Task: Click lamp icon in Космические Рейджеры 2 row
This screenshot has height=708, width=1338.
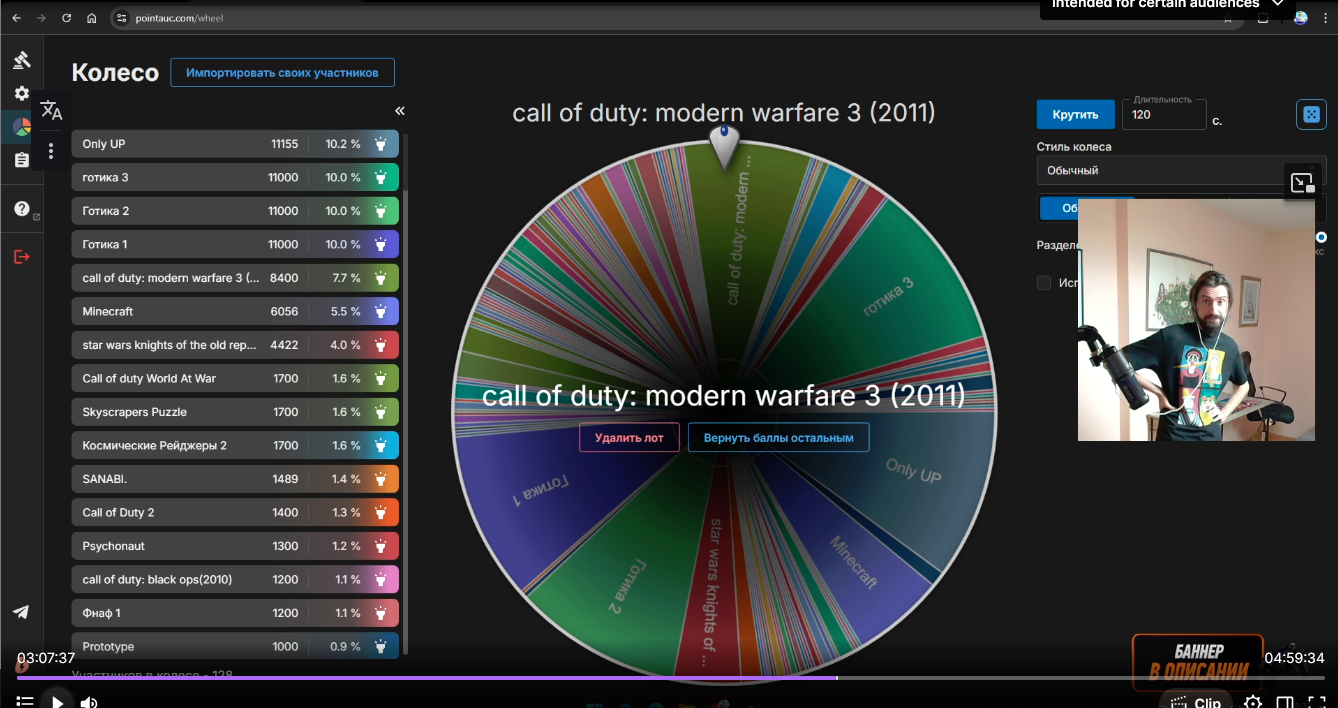Action: 381,446
